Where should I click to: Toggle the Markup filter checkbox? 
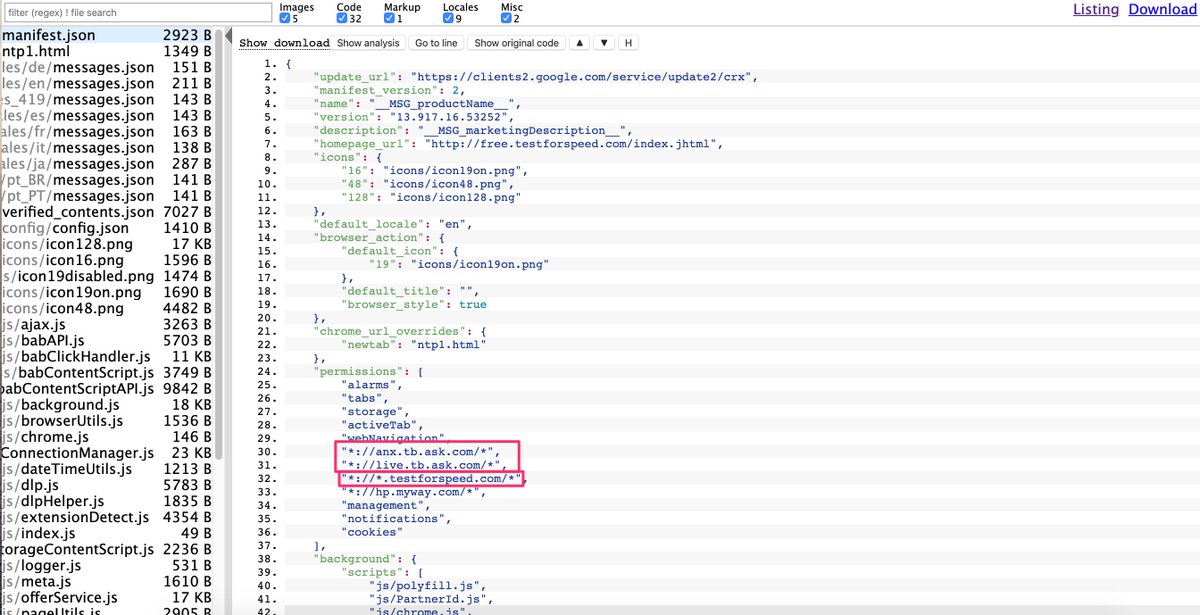[389, 19]
